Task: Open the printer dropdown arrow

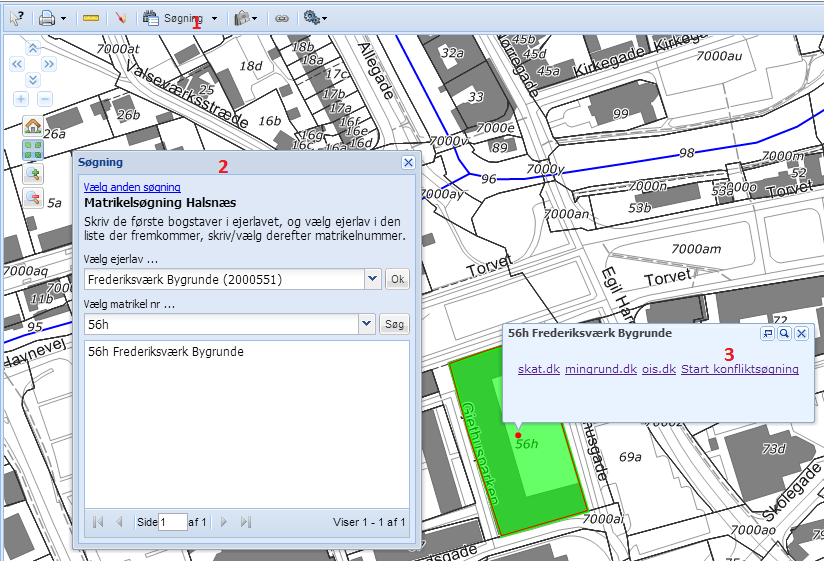Action: tap(64, 18)
